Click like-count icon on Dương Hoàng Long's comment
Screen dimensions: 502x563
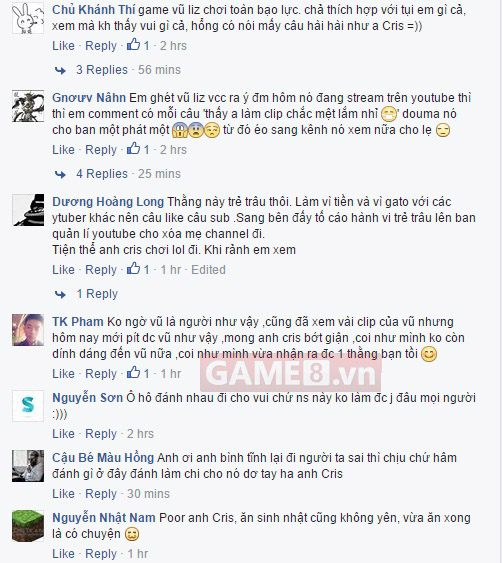[x=133, y=269]
